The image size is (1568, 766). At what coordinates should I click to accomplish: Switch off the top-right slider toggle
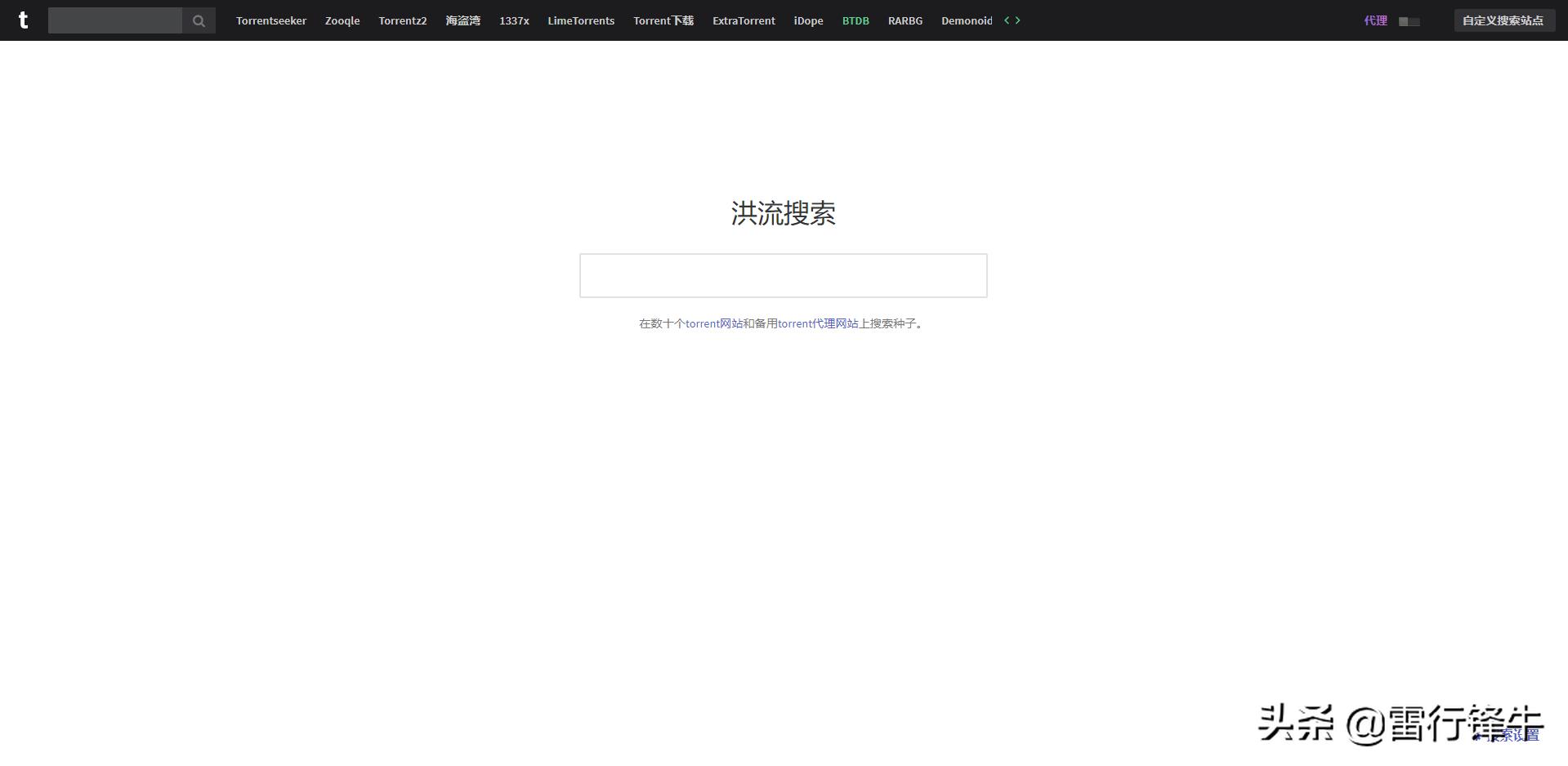pos(1409,21)
